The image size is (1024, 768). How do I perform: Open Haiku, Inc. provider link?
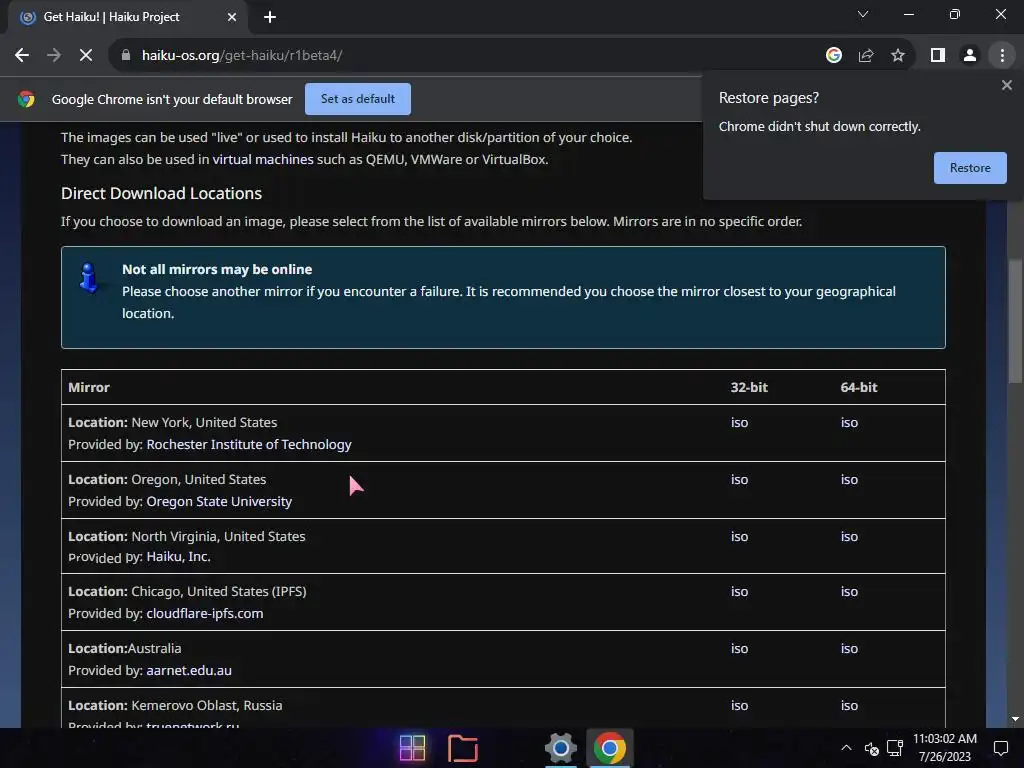point(178,556)
